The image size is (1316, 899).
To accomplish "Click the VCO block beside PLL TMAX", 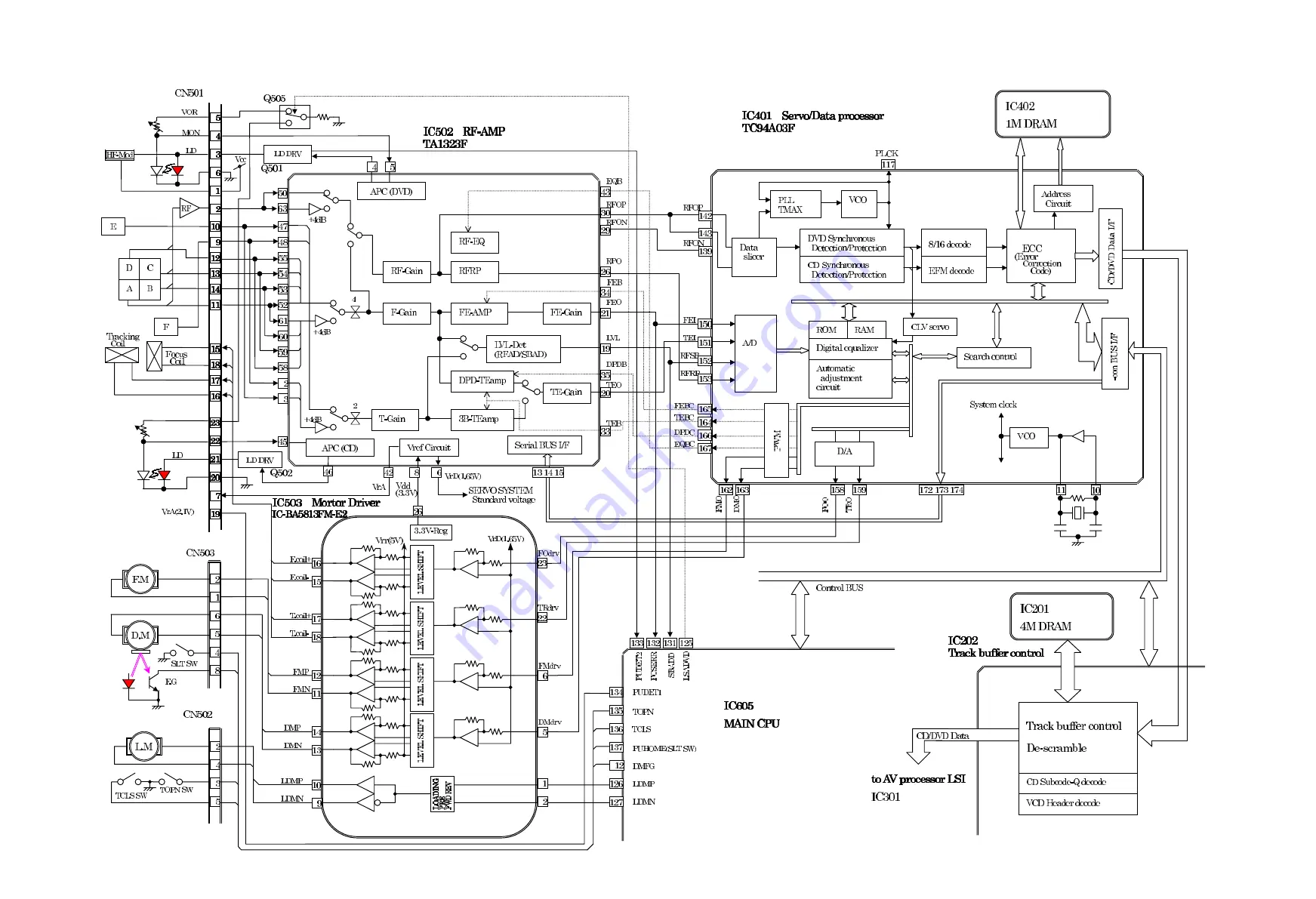I will click(858, 204).
